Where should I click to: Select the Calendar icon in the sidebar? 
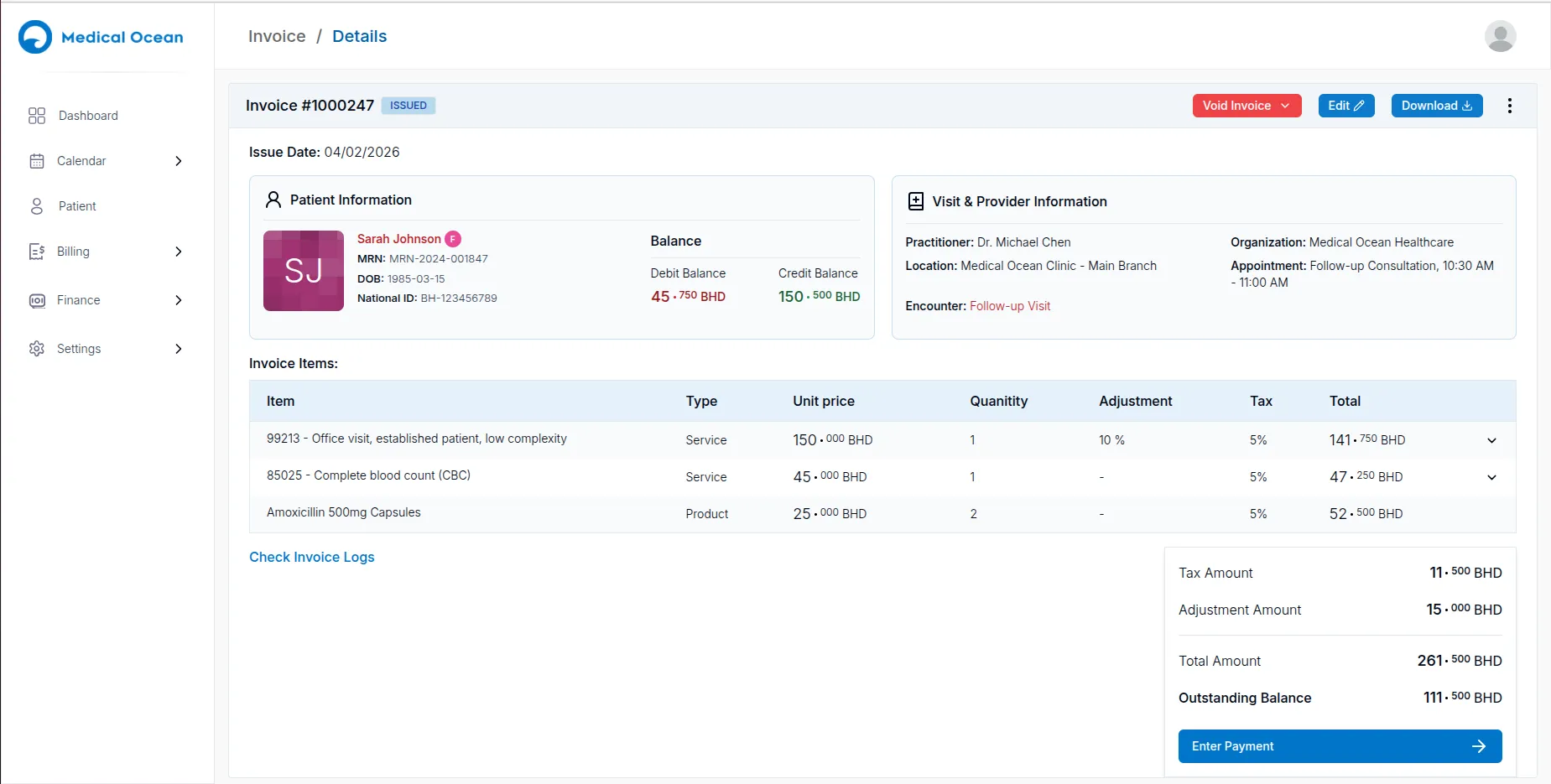[37, 161]
